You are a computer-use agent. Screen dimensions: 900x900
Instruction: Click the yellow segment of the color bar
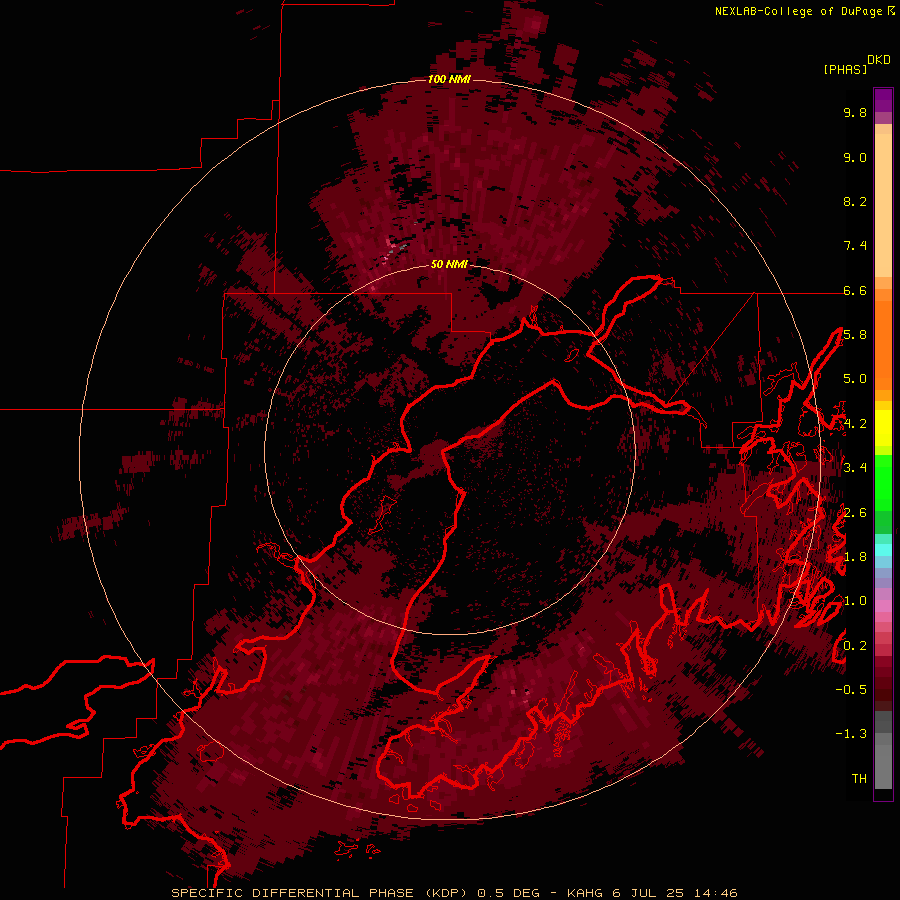(883, 428)
